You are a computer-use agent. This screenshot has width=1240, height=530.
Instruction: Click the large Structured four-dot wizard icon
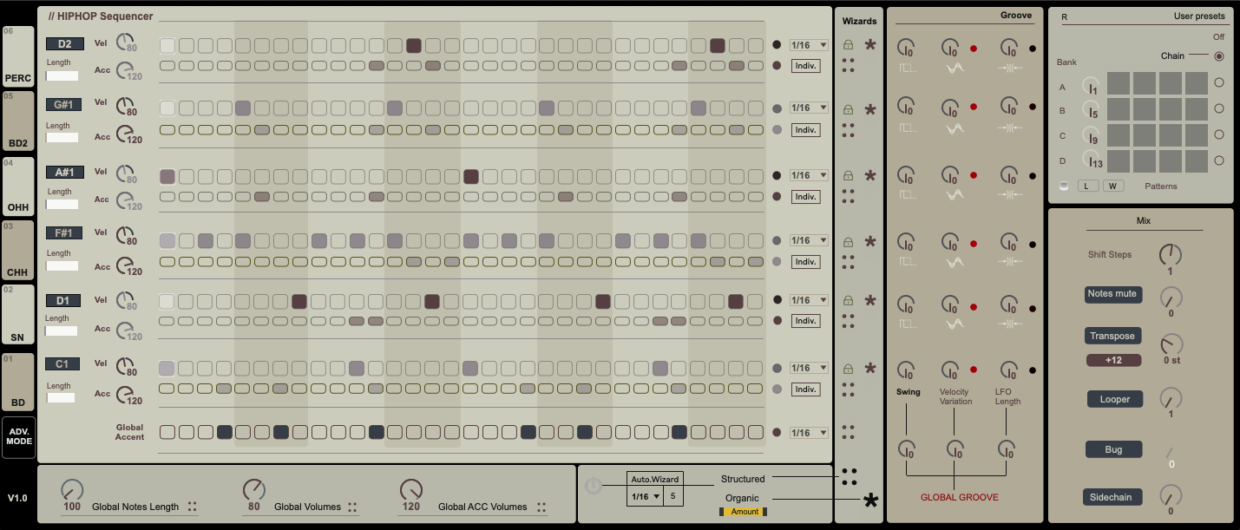click(849, 476)
